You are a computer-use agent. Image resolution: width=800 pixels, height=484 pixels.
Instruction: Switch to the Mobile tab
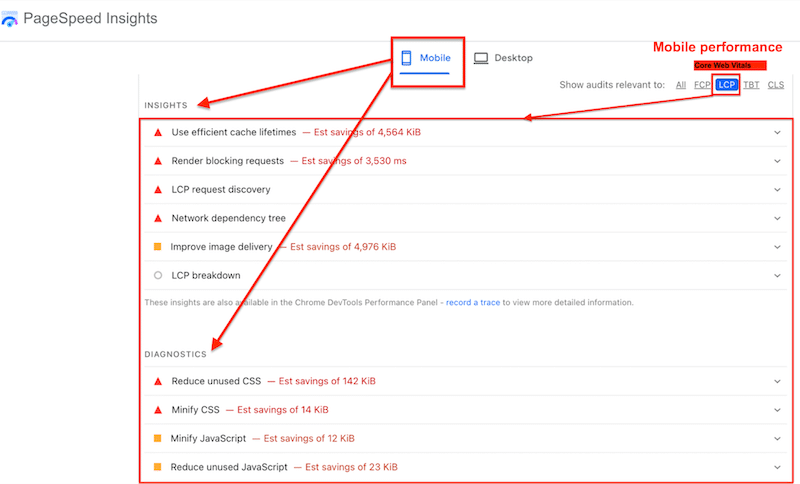point(426,58)
